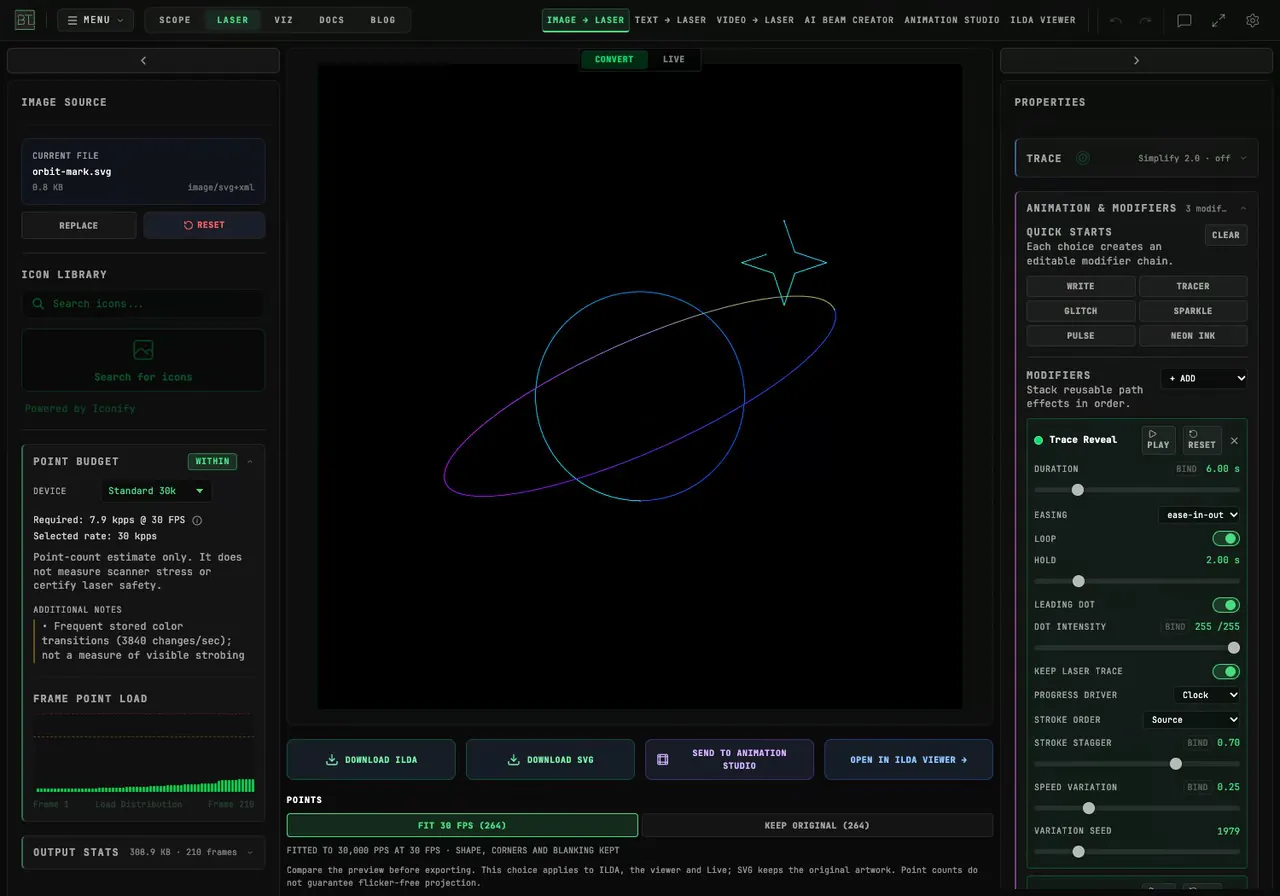1280x896 pixels.
Task: Click the BL app logo
Action: (25, 20)
